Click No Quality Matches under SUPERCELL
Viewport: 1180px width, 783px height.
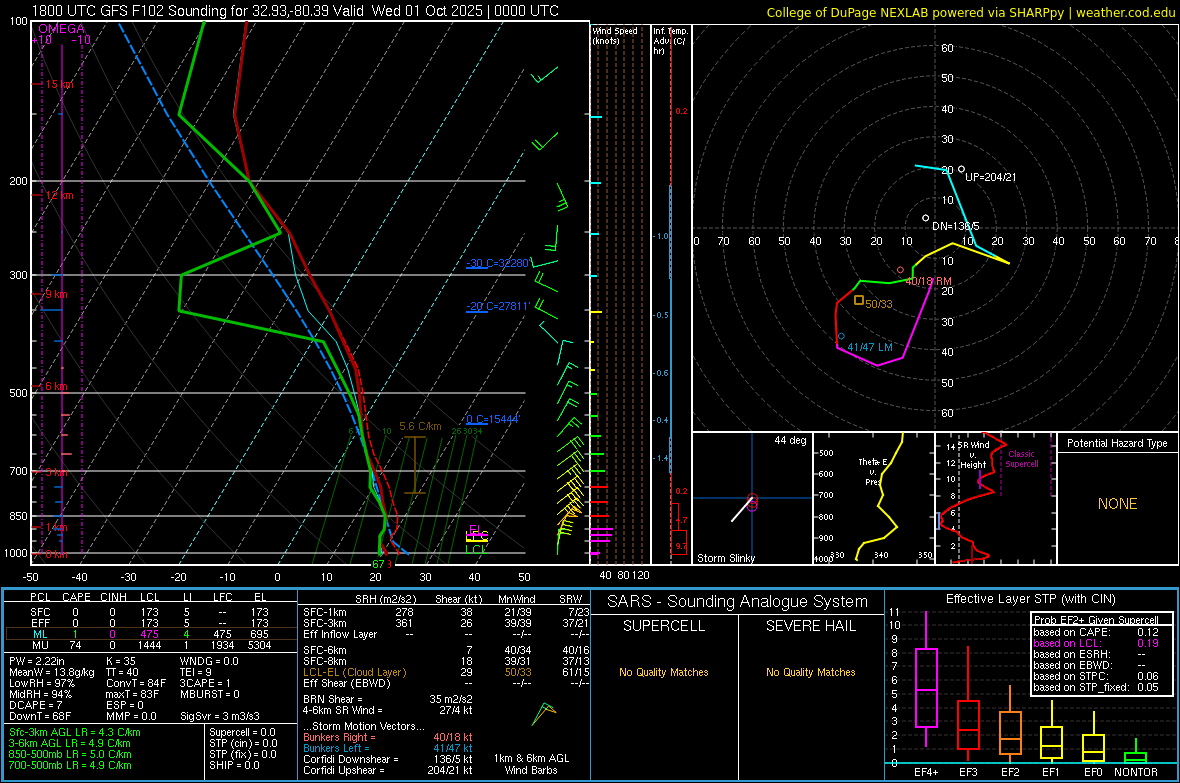664,672
